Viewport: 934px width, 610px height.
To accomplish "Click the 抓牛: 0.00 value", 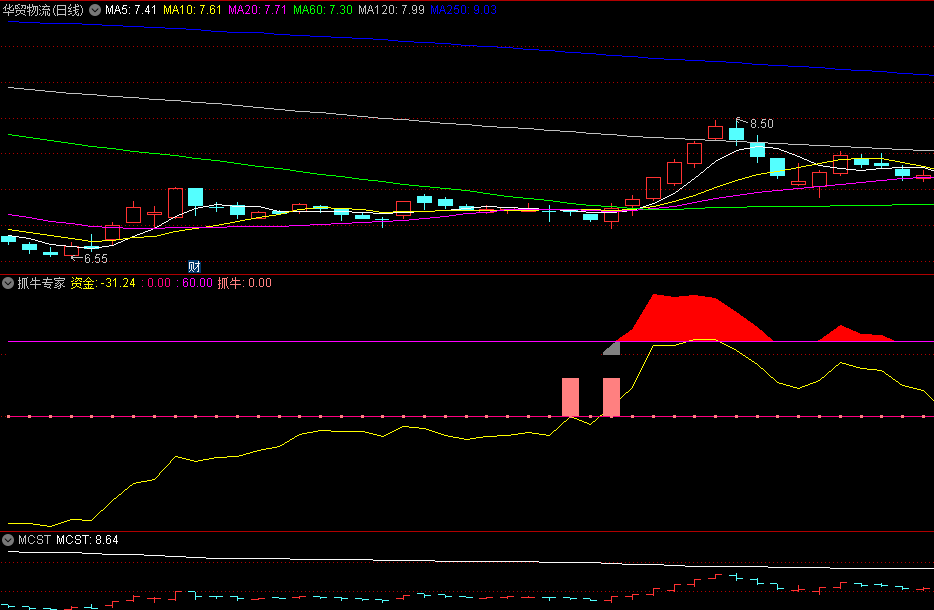I will point(244,283).
